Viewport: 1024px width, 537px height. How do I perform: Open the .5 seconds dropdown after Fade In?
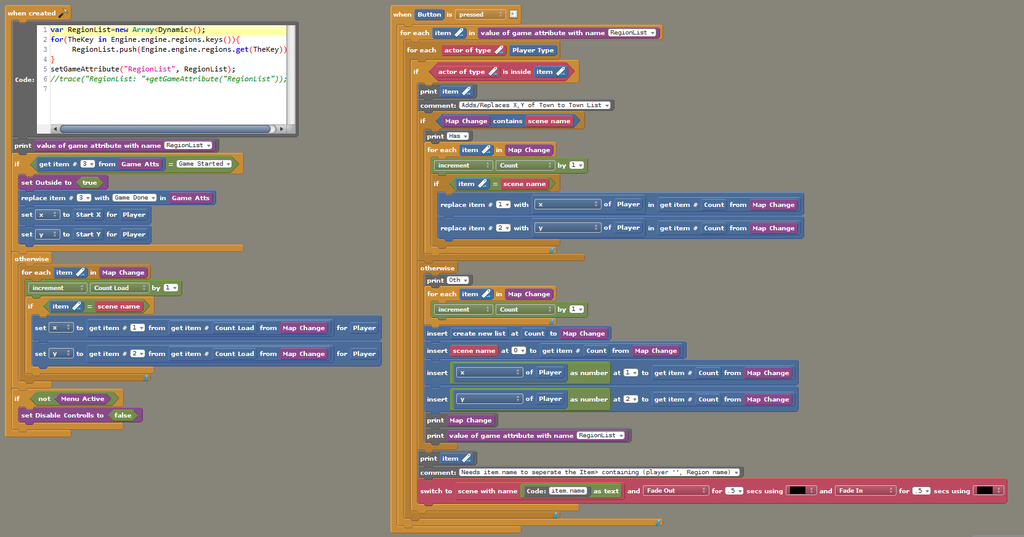(921, 491)
